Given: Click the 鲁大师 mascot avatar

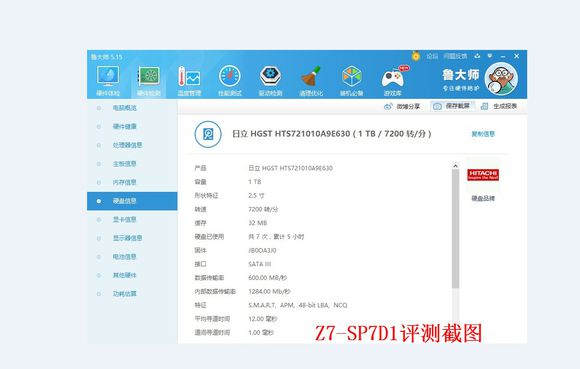Looking at the screenshot, I should pyautogui.click(x=501, y=79).
